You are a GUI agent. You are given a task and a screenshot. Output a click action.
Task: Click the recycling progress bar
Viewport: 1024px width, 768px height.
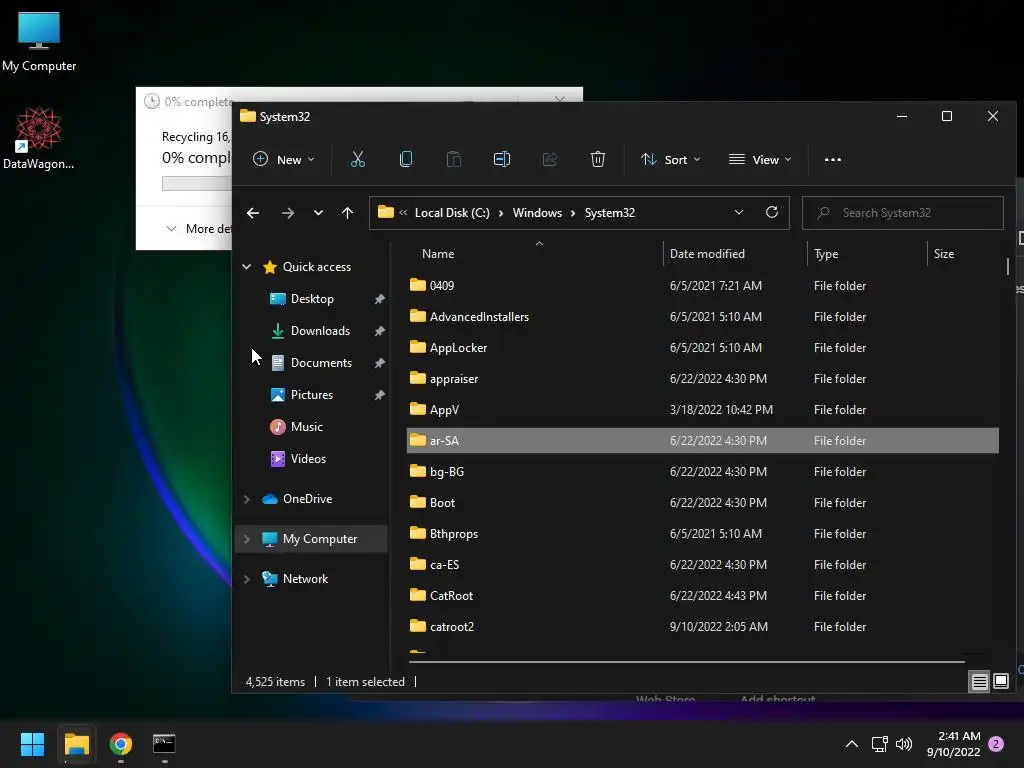[x=197, y=184]
